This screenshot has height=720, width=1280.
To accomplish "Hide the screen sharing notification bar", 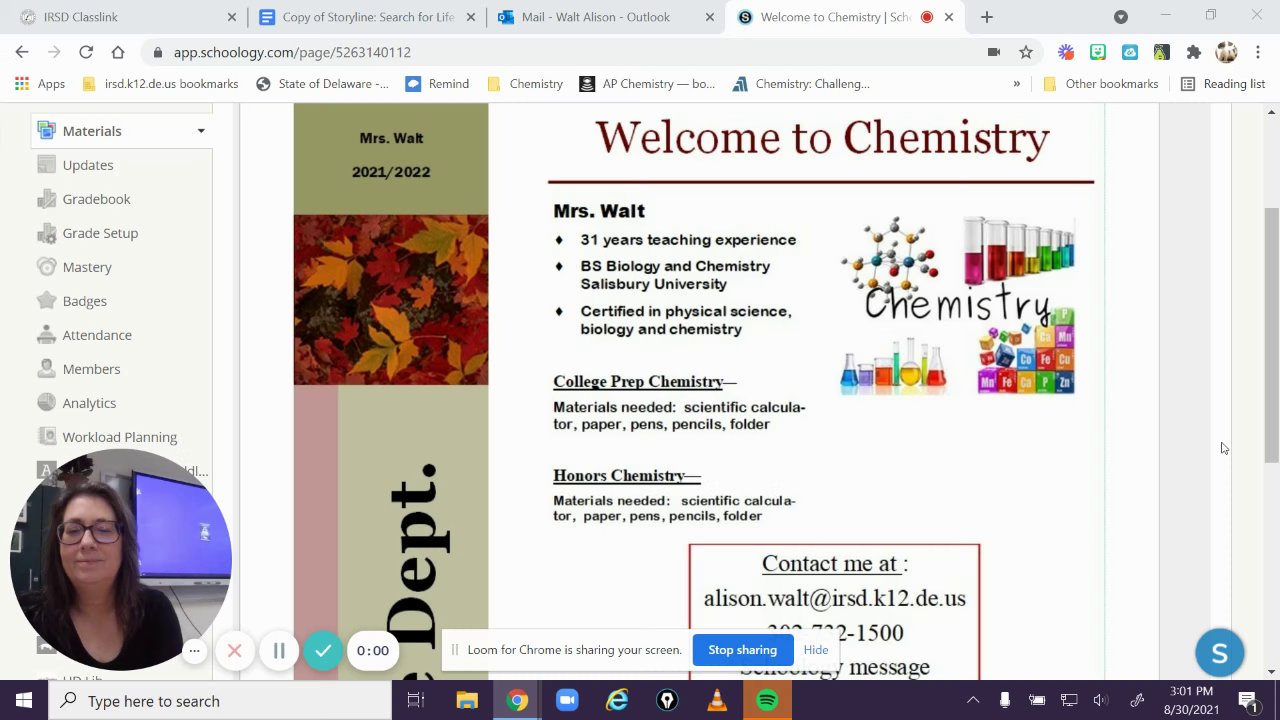I will pos(815,650).
